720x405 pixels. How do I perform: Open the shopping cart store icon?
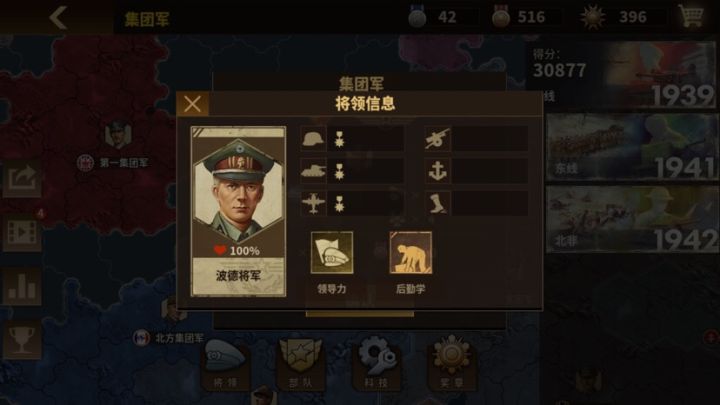click(x=691, y=16)
